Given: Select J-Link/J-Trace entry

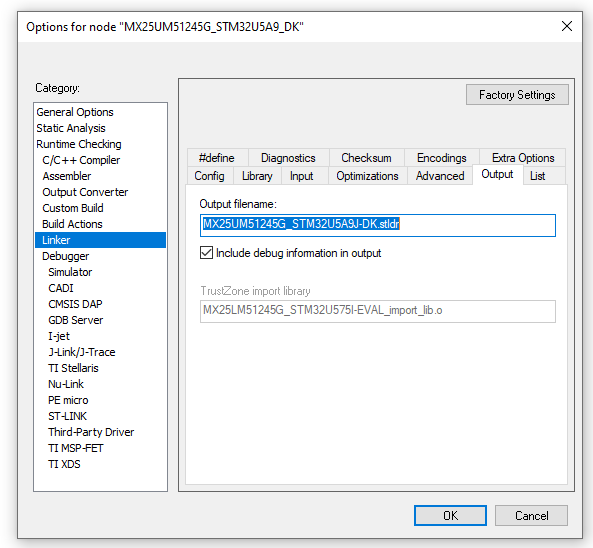Looking at the screenshot, I should coord(82,352).
